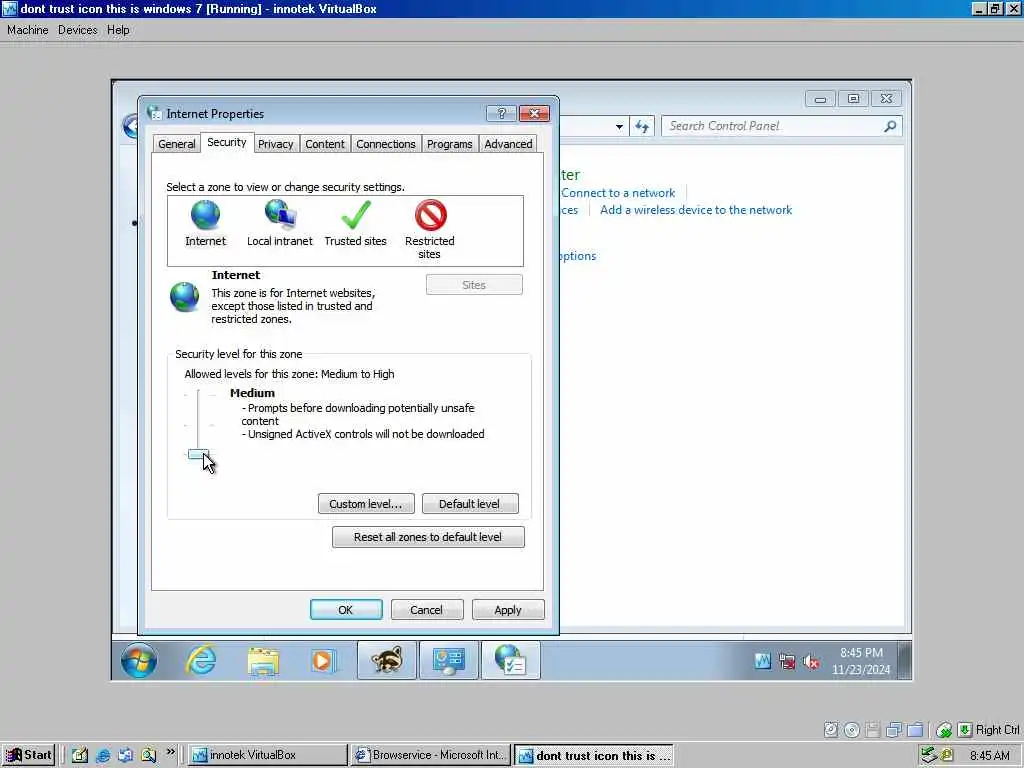Select the Internet zone globe icon
This screenshot has height=768, width=1024.
pyautogui.click(x=205, y=215)
